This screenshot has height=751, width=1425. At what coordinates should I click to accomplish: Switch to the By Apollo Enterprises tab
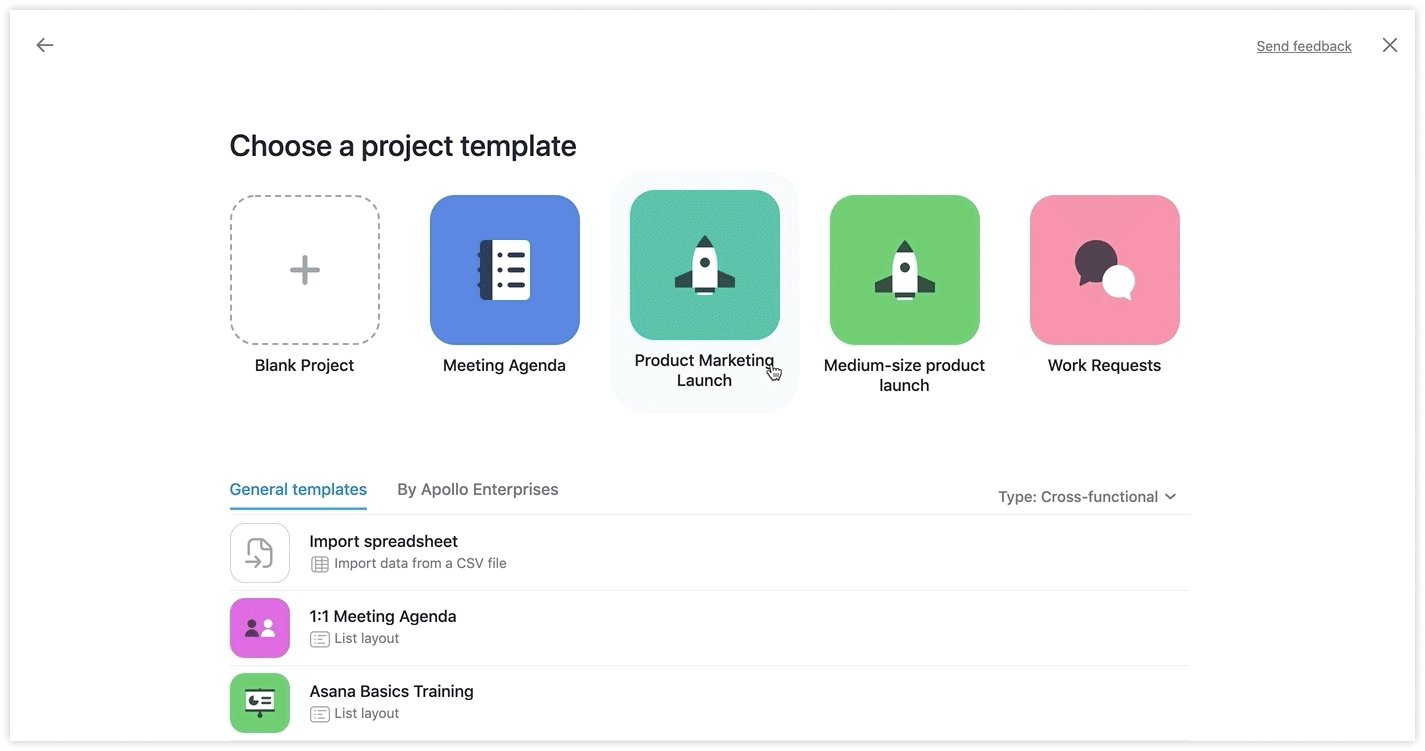(478, 490)
